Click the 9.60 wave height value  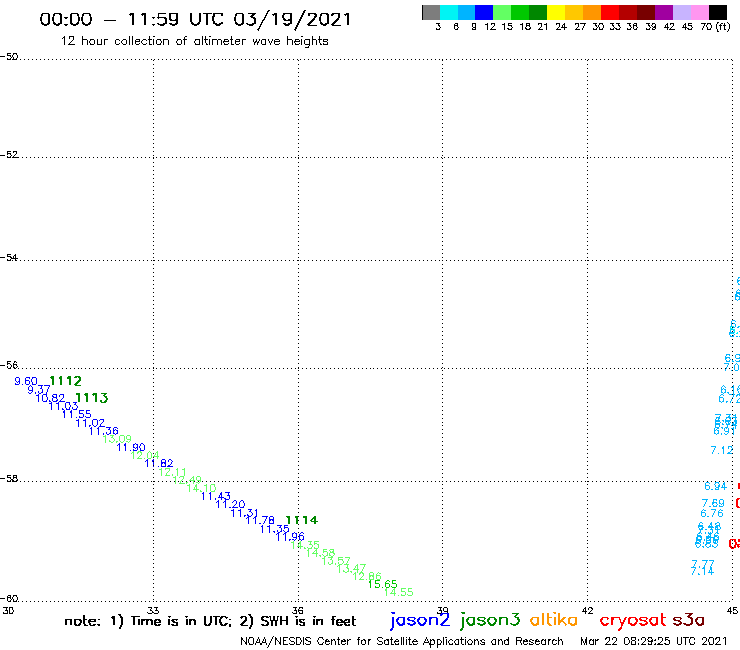[x=26, y=381]
